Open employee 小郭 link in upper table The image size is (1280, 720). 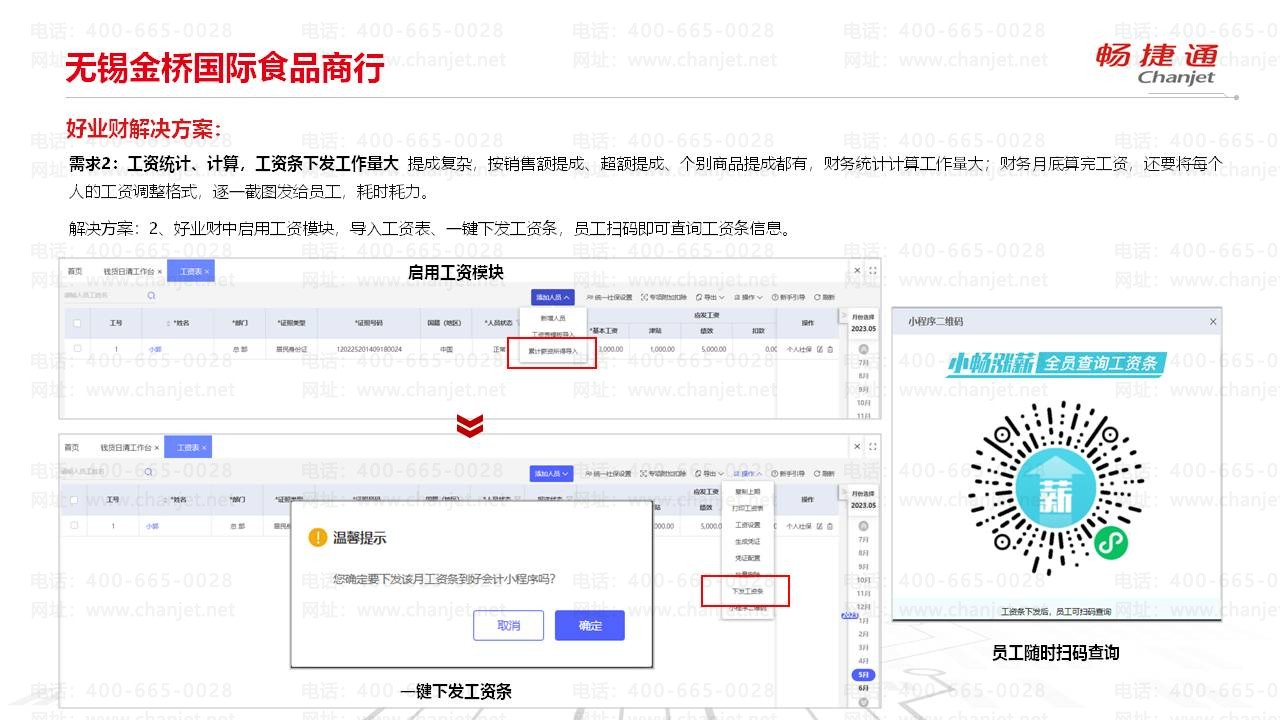point(154,349)
